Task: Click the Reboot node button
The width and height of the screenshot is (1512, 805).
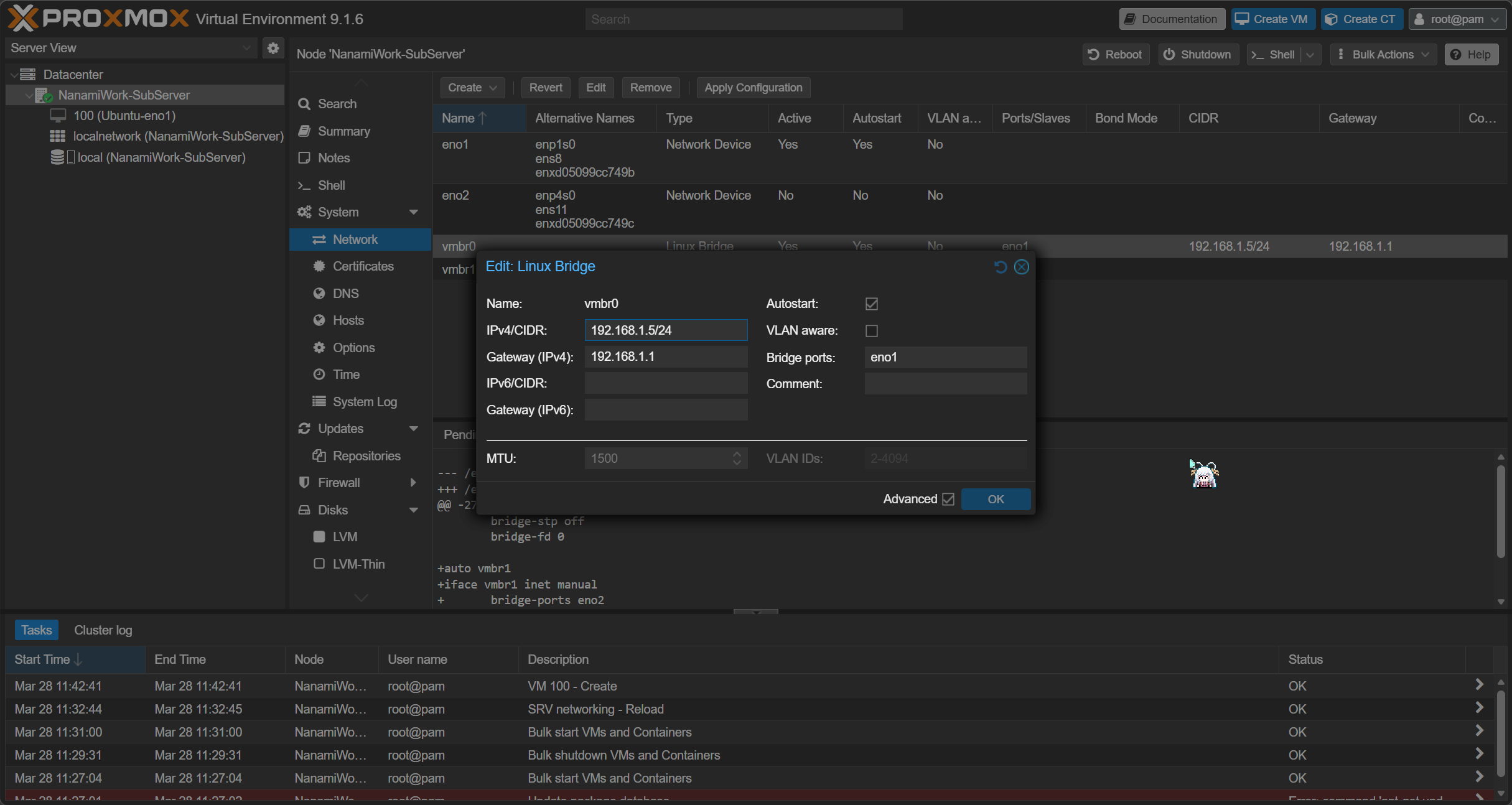Action: [x=1115, y=55]
